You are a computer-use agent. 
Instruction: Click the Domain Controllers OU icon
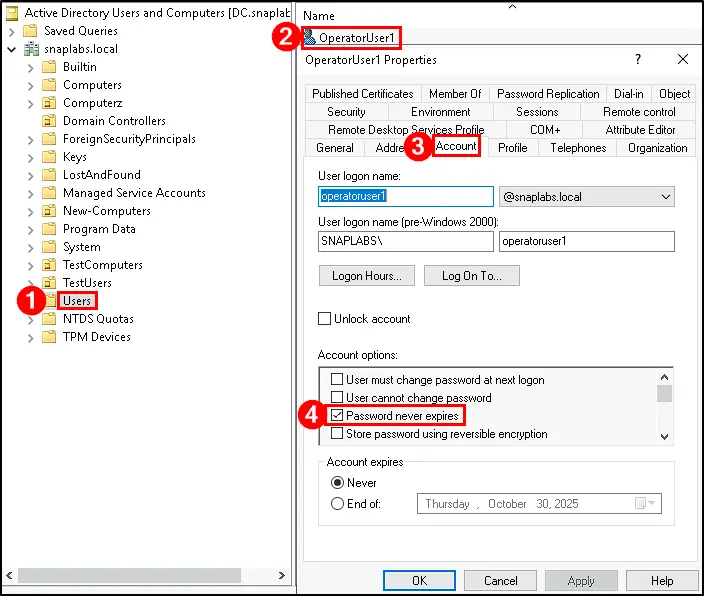click(x=49, y=121)
